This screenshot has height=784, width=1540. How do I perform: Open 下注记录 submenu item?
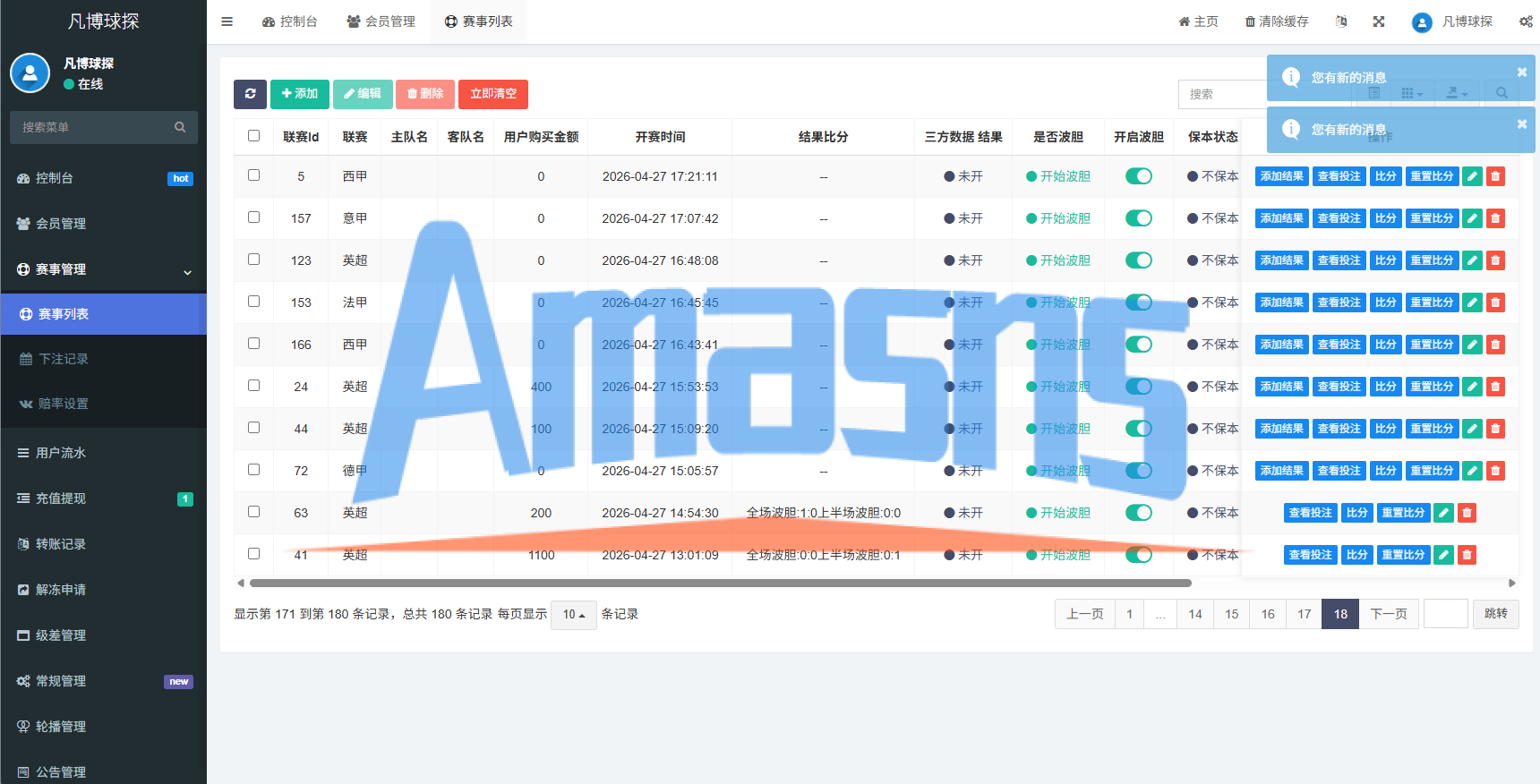tap(104, 359)
